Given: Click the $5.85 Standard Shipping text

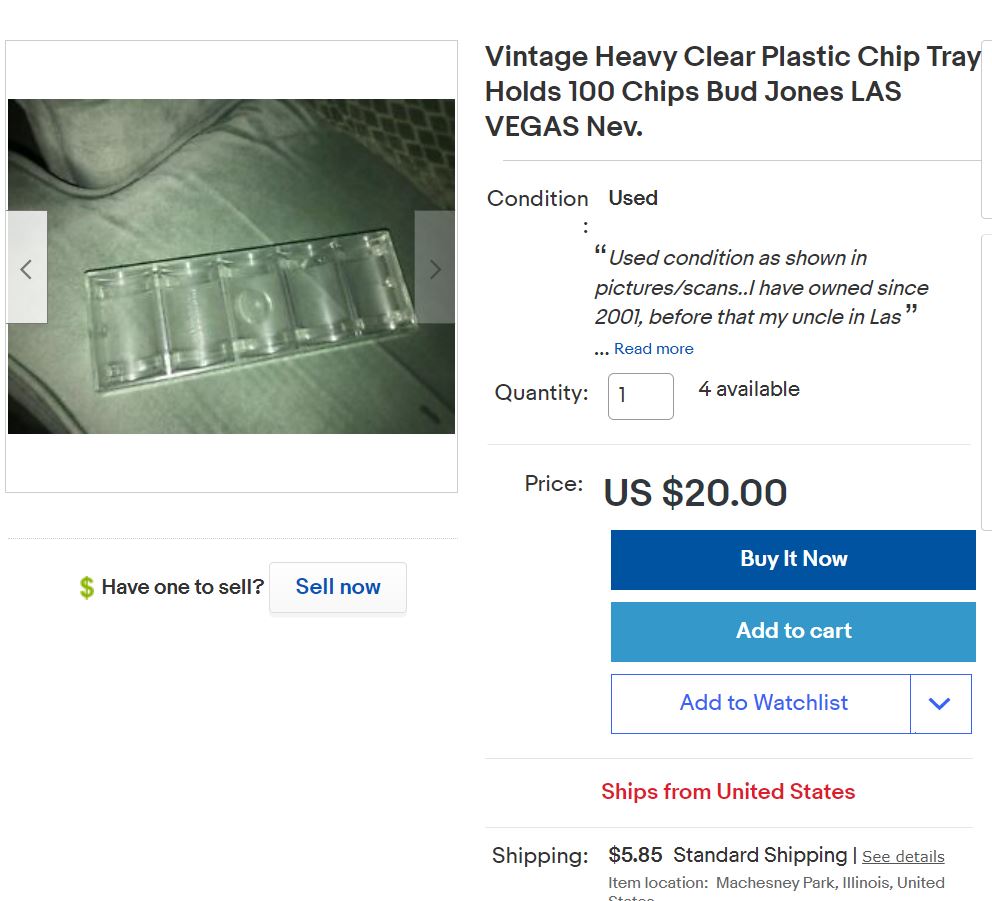Looking at the screenshot, I should tap(727, 856).
